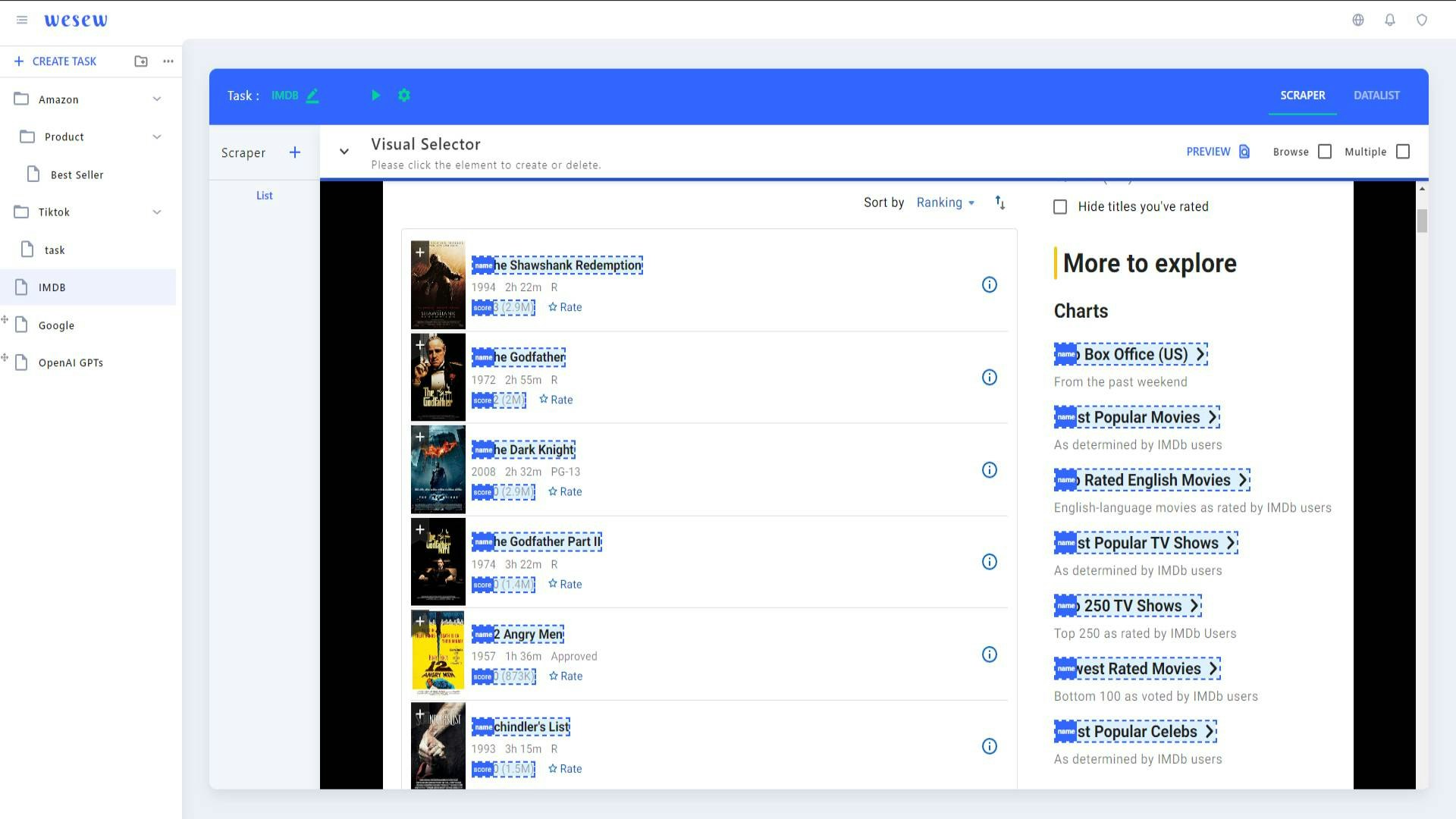Toggle the hamburger menu in the header
Screen dimensions: 1456x819
22,20
